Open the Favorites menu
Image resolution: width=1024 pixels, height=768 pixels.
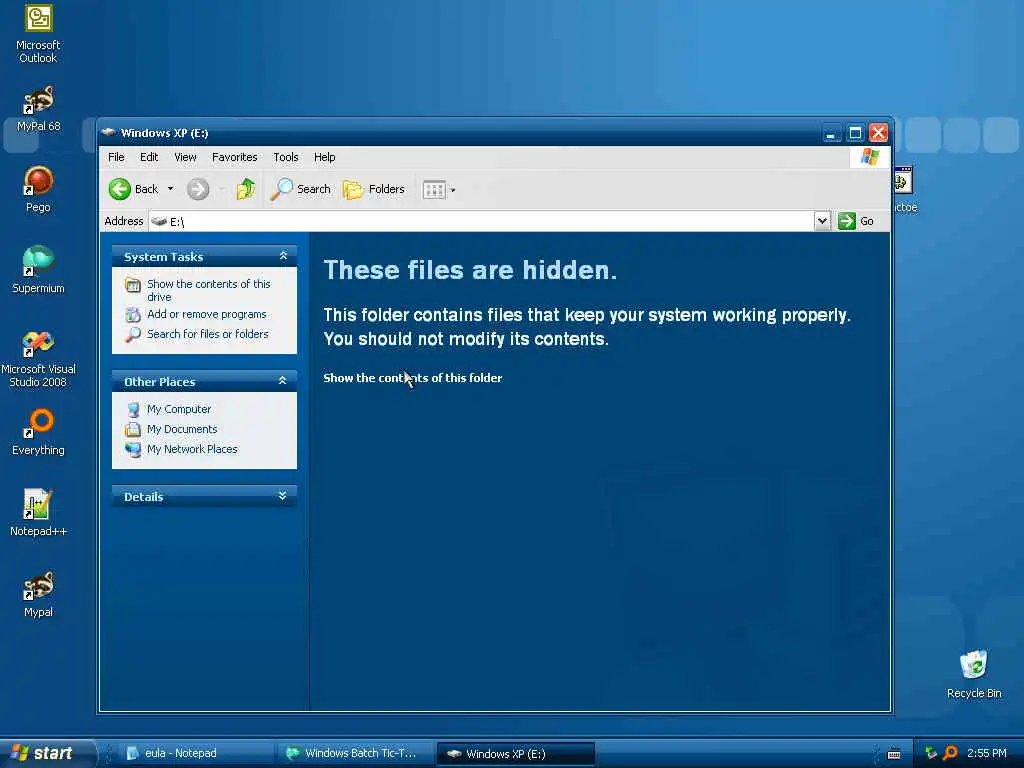click(x=234, y=157)
